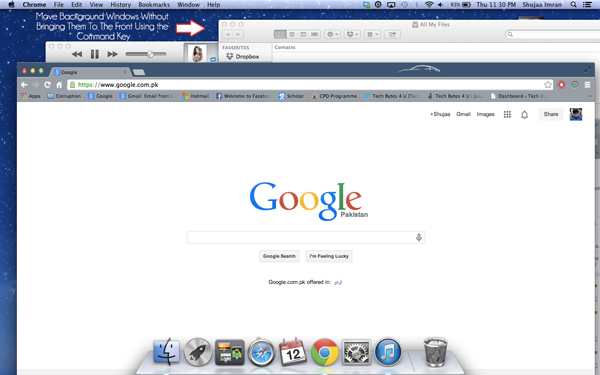Open the Apple menu
This screenshot has width=600, height=375.
tap(11, 5)
